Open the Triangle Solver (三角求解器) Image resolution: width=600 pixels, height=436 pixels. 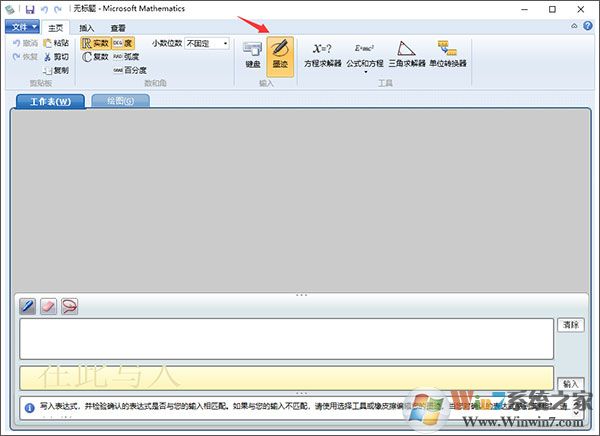[x=406, y=53]
